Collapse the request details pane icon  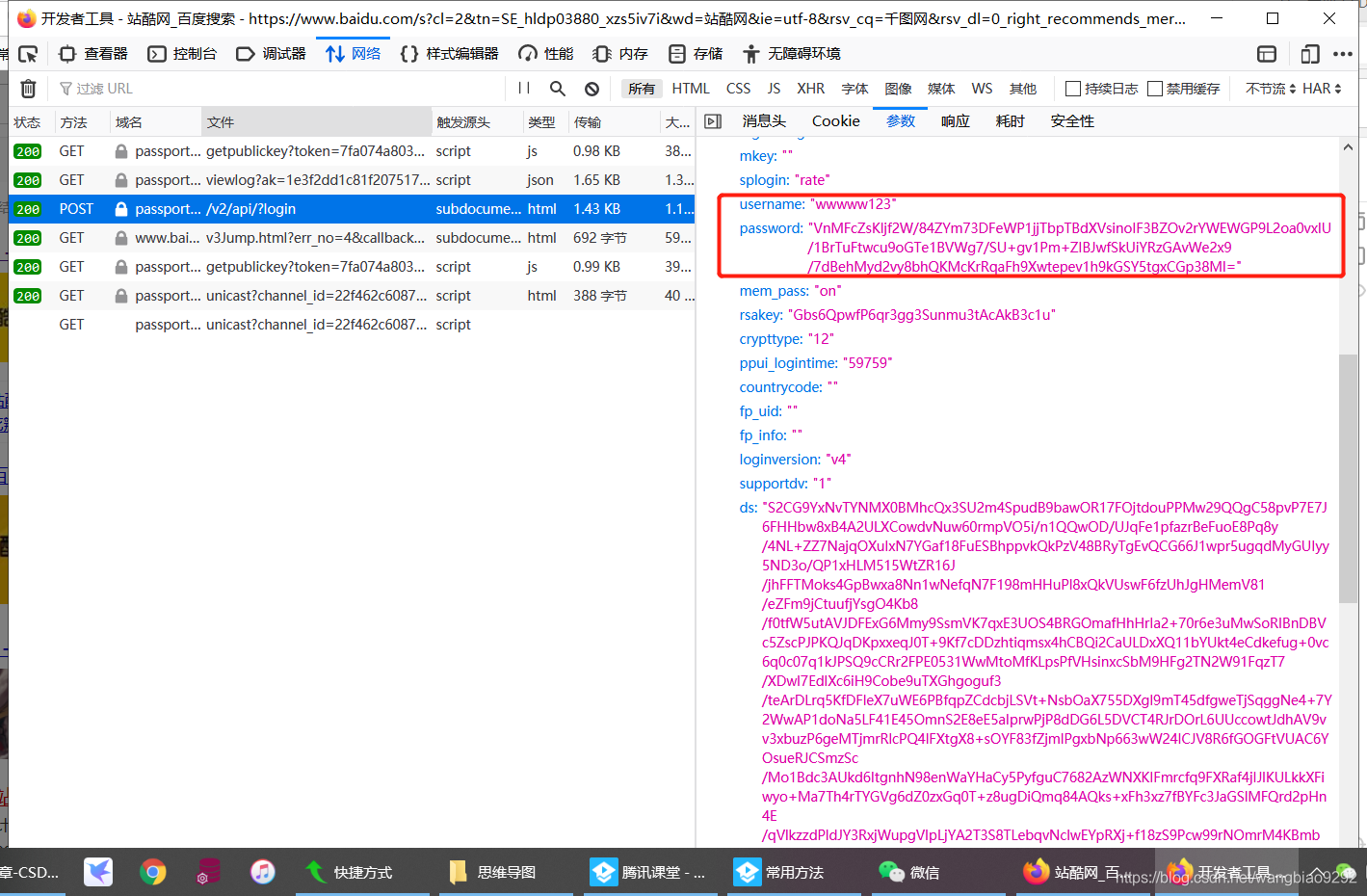[713, 121]
